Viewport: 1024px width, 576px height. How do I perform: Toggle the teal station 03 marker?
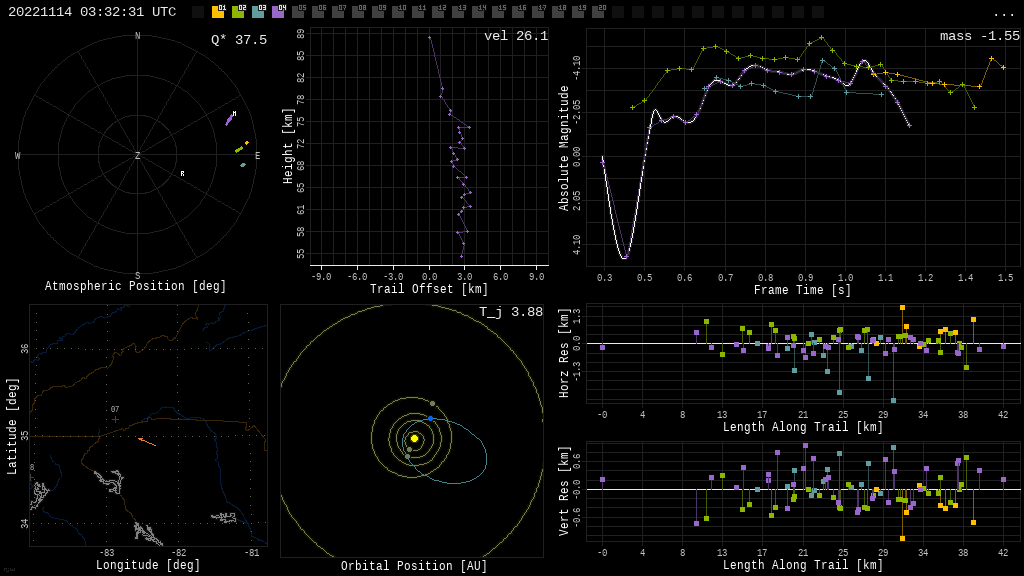[258, 12]
